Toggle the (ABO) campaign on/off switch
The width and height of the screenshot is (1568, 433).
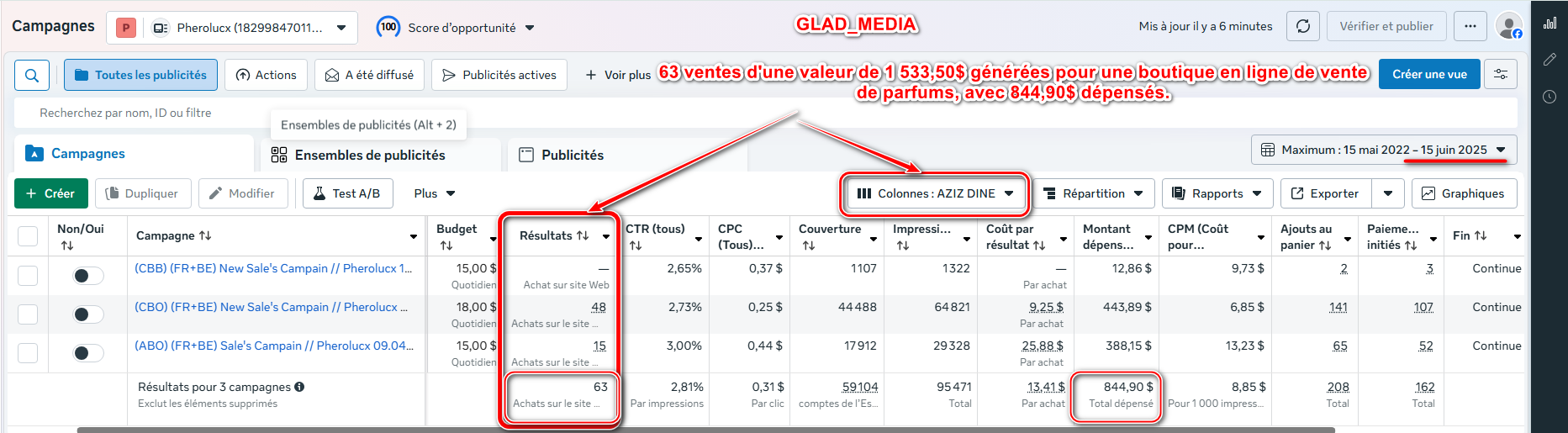pyautogui.click(x=87, y=353)
